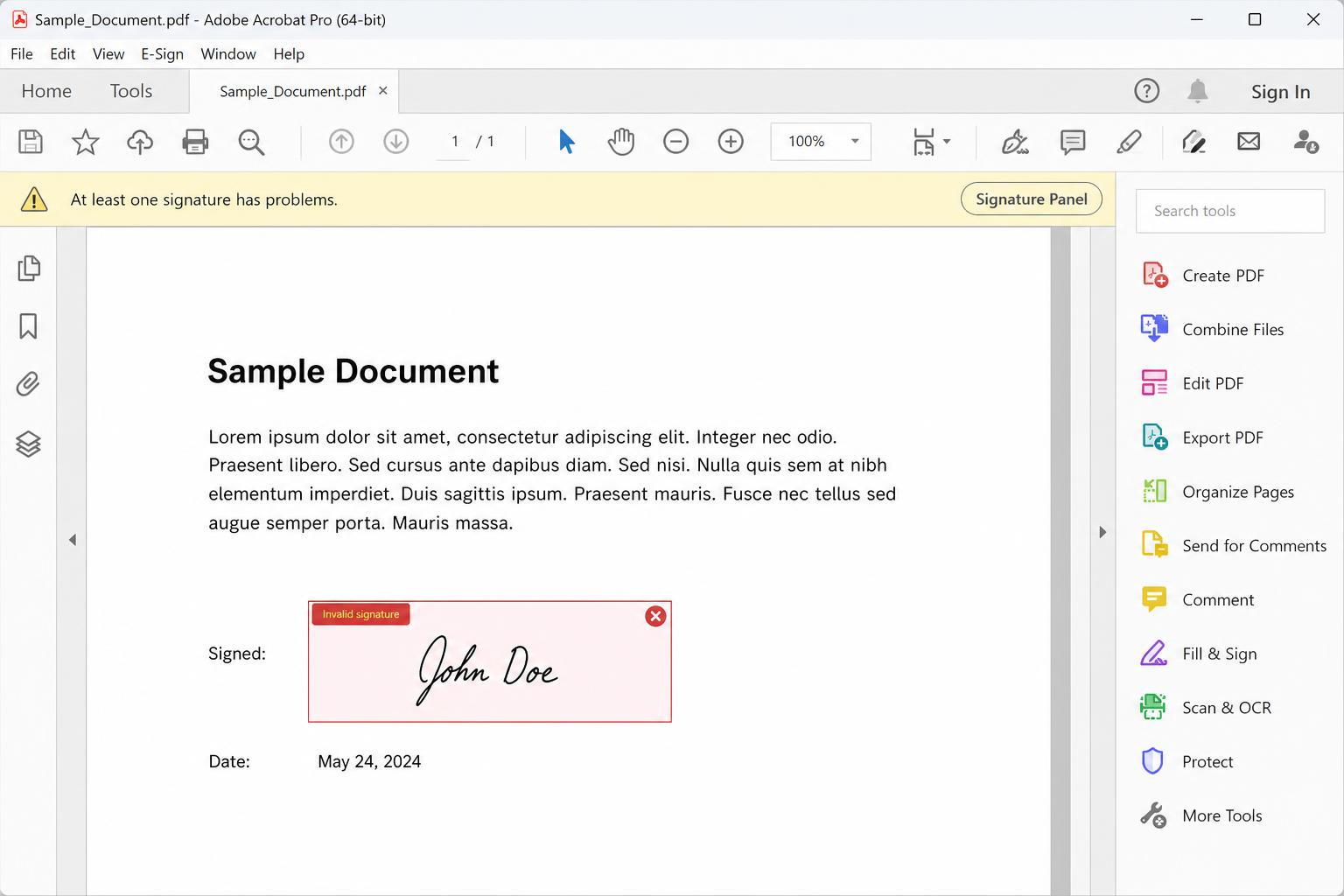The image size is (1344, 896).
Task: Click the John Doe signature field
Action: point(490,661)
